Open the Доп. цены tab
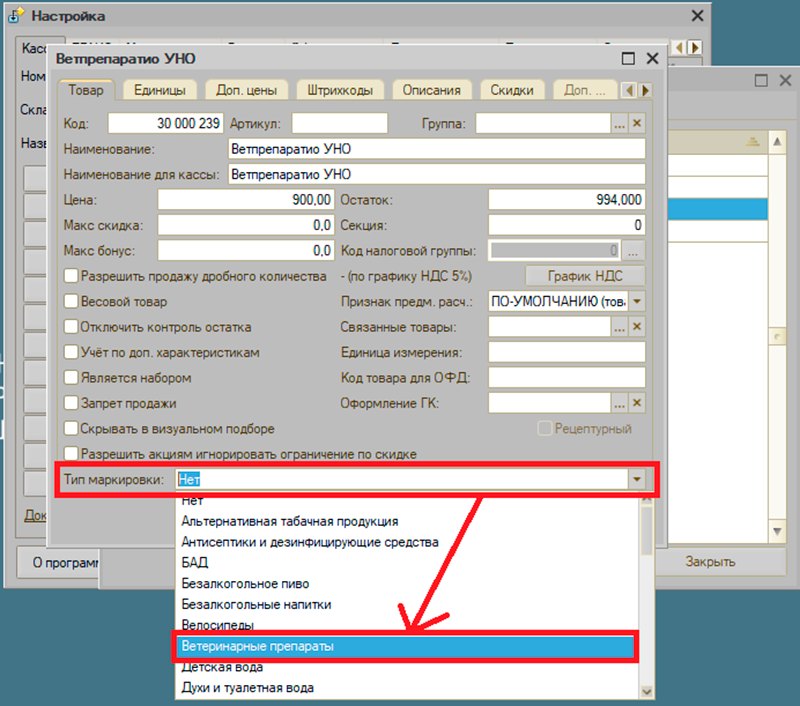 [246, 90]
